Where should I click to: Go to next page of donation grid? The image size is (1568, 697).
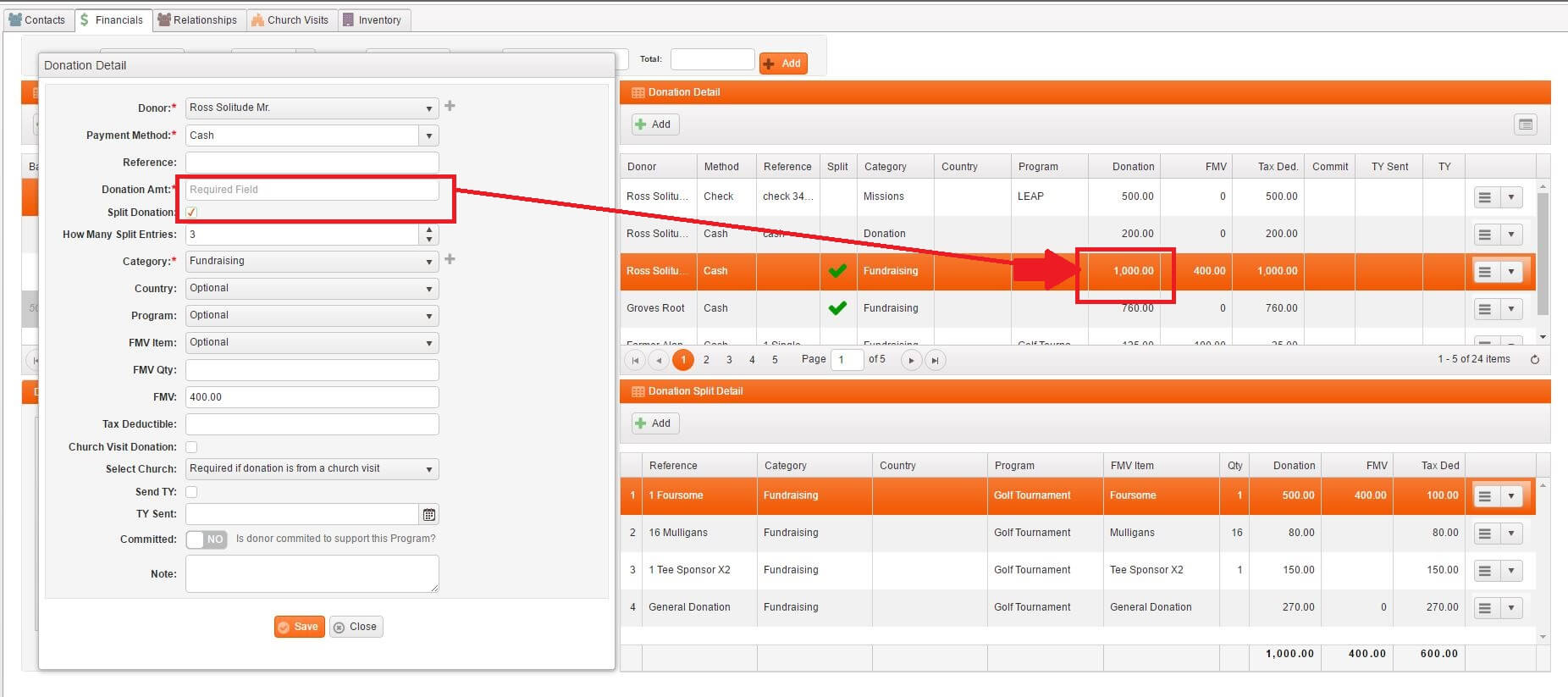click(911, 360)
